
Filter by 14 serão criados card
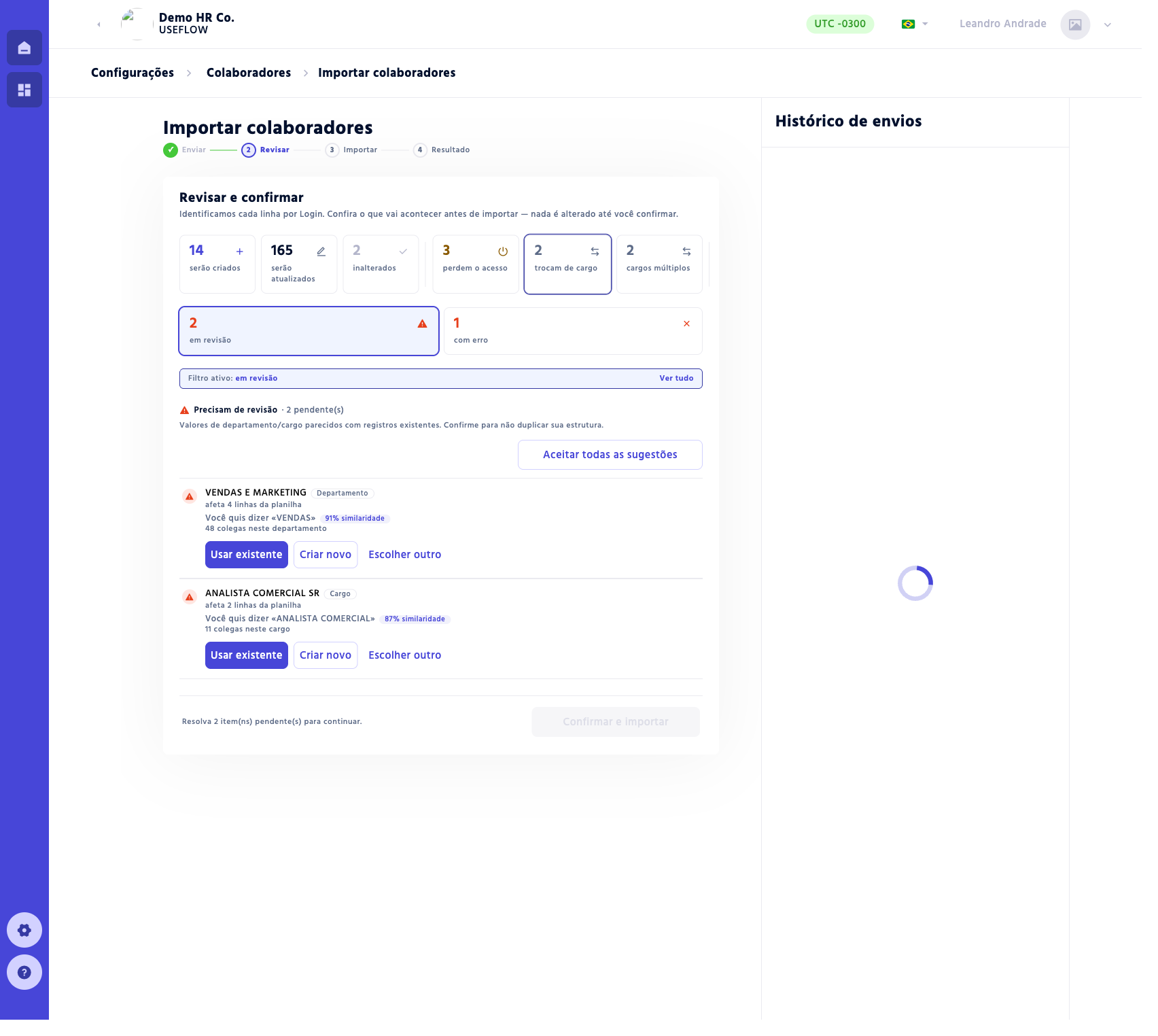(x=217, y=264)
